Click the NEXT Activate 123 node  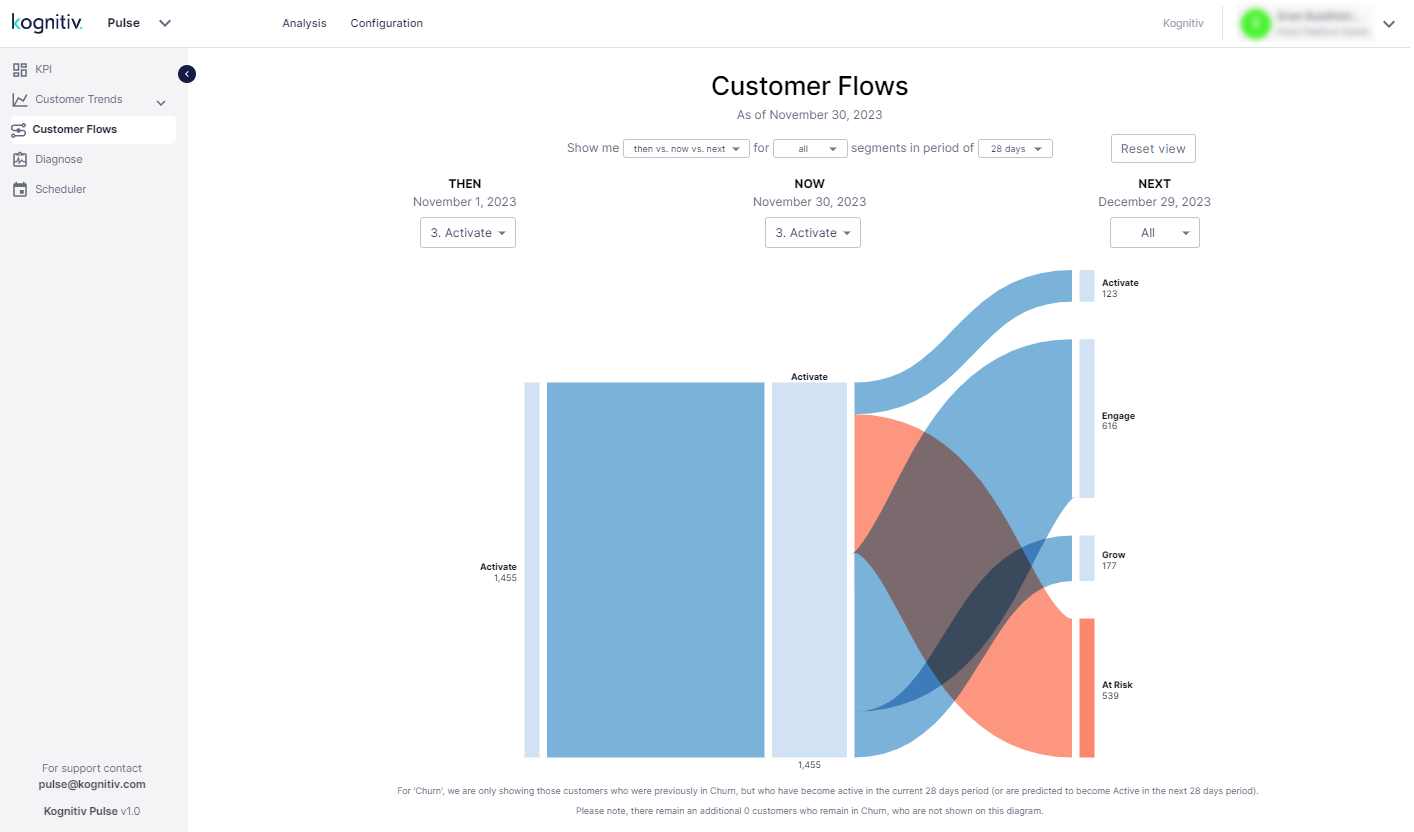(x=1087, y=286)
